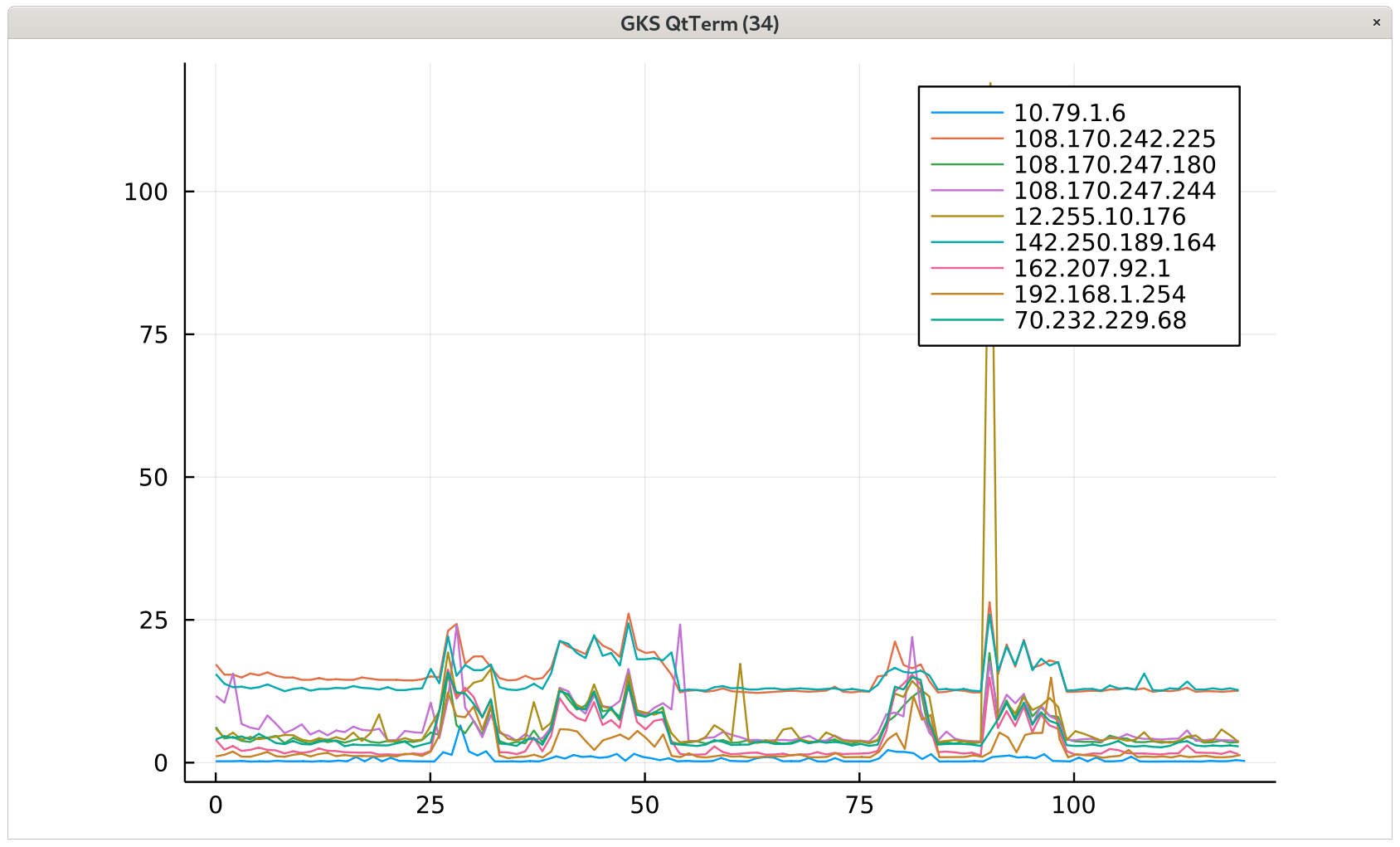This screenshot has height=847, width=1400.
Task: Select legend label 108.170.247.180
Action: coord(1114,164)
